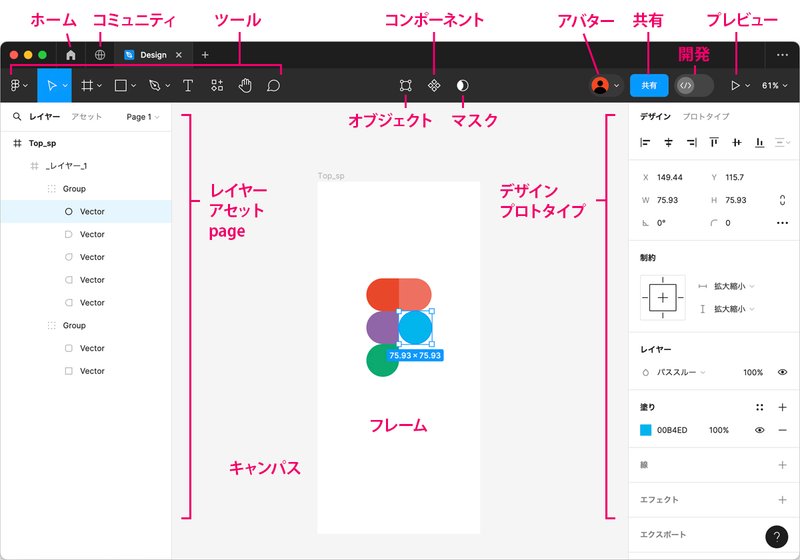Switch to the レイヤー tab
This screenshot has height=560, width=800.
click(x=44, y=117)
